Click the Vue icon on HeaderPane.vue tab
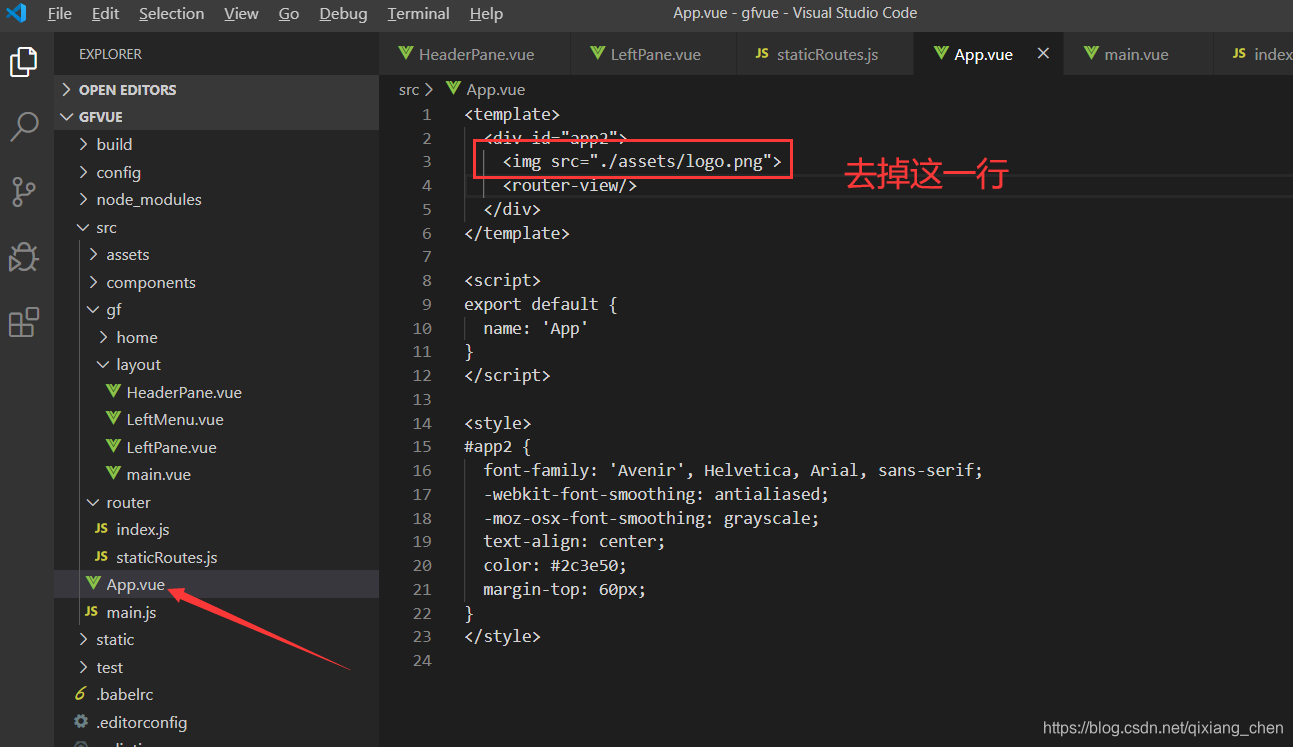The image size is (1293, 747). coord(405,54)
